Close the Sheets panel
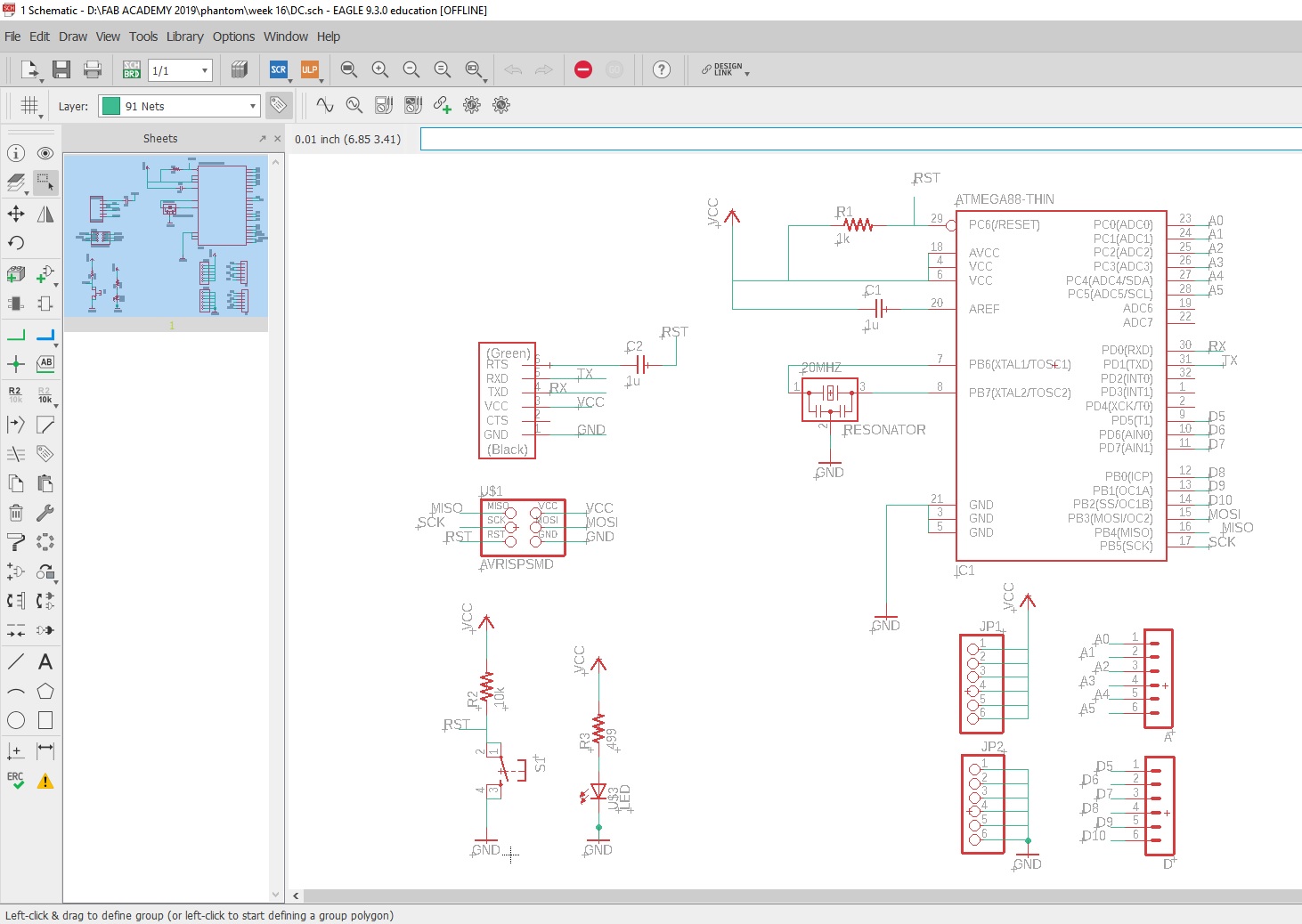1302x924 pixels. [x=277, y=139]
